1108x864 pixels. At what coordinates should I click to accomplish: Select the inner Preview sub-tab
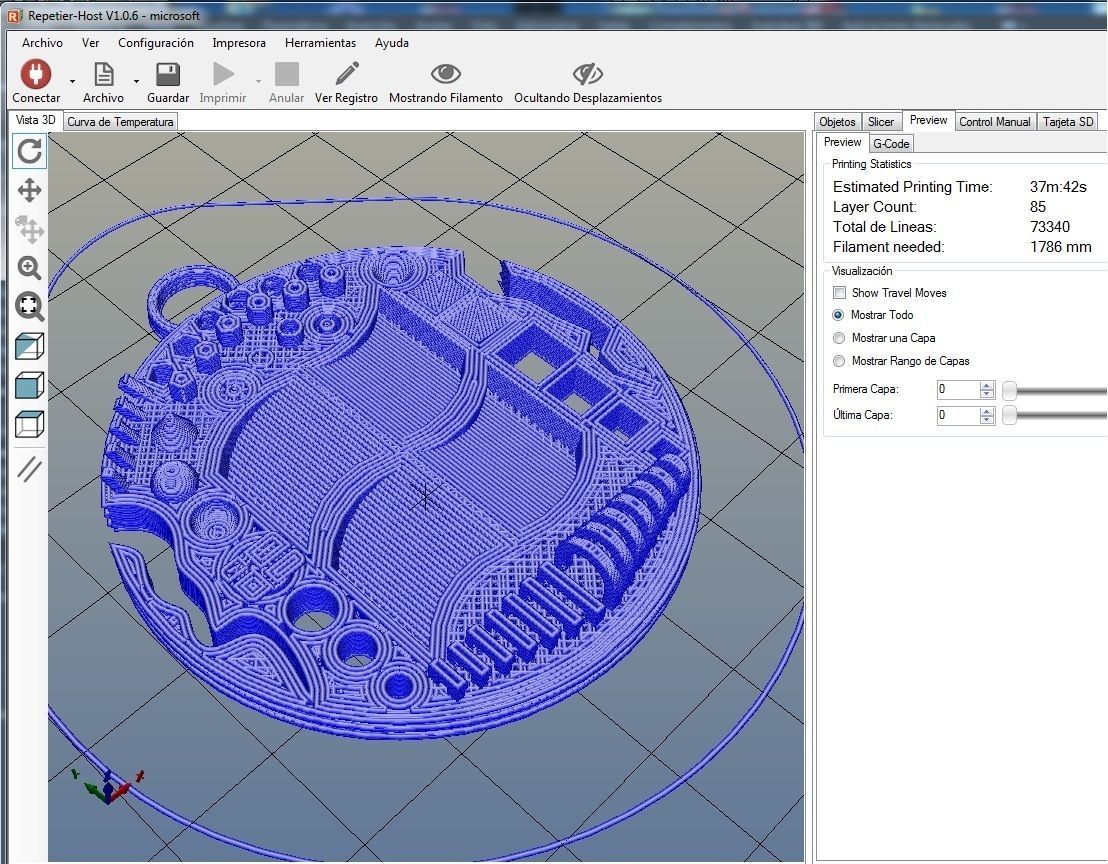[x=842, y=142]
